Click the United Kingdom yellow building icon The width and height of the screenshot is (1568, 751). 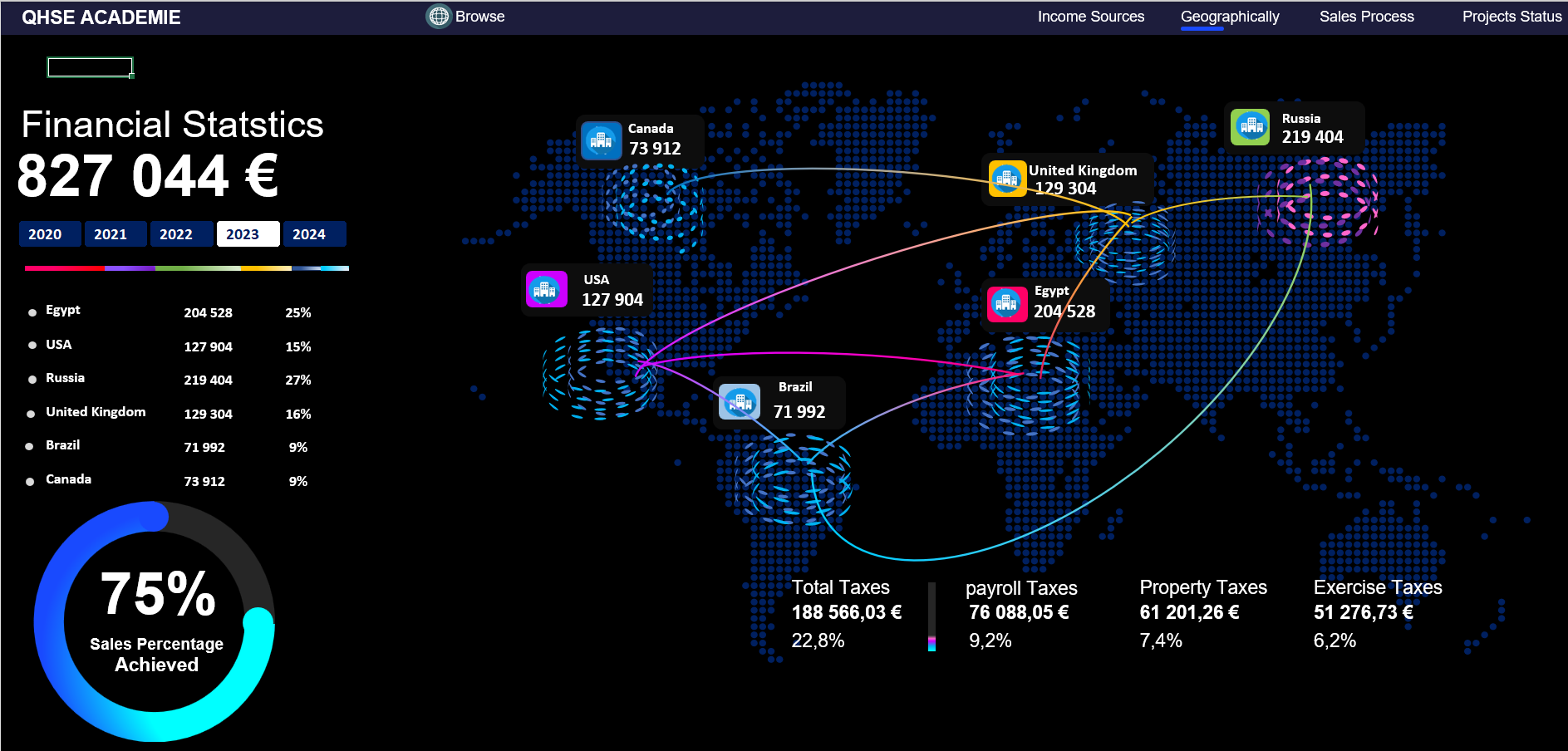tap(1007, 178)
